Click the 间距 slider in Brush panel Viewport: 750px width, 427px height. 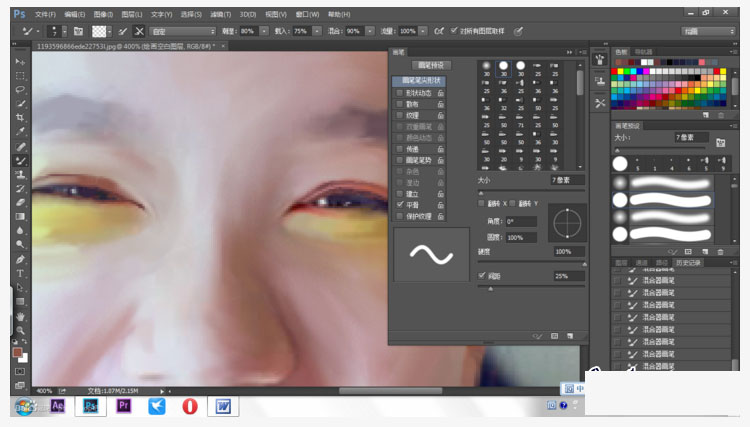tap(531, 287)
